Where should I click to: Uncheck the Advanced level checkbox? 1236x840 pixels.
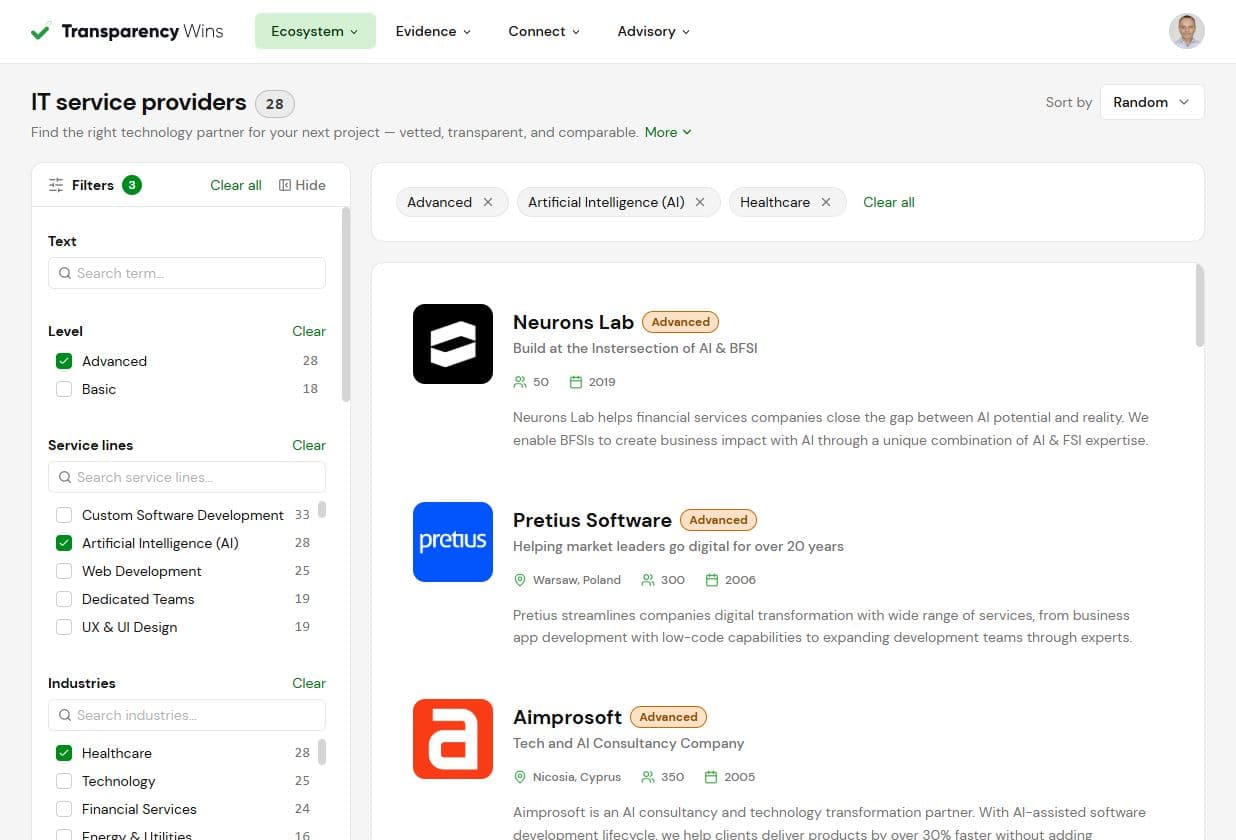point(64,361)
